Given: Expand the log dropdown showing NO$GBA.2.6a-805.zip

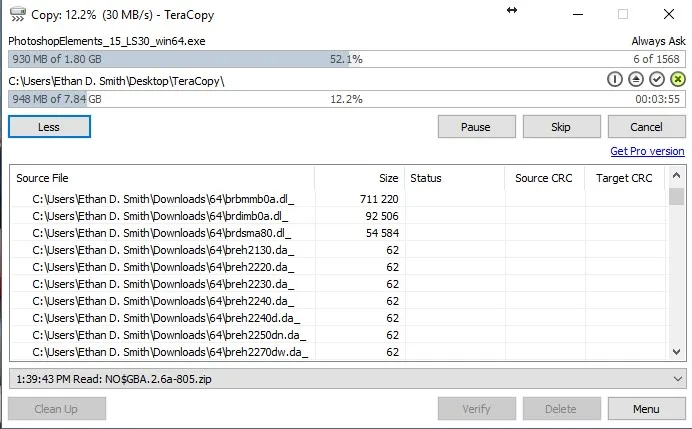Looking at the screenshot, I should [x=678, y=379].
